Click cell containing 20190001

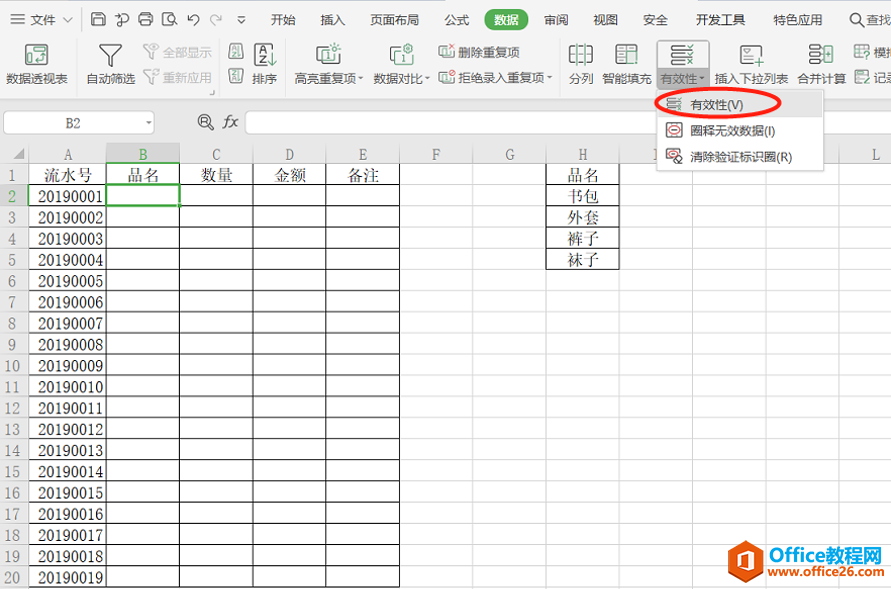(x=67, y=196)
